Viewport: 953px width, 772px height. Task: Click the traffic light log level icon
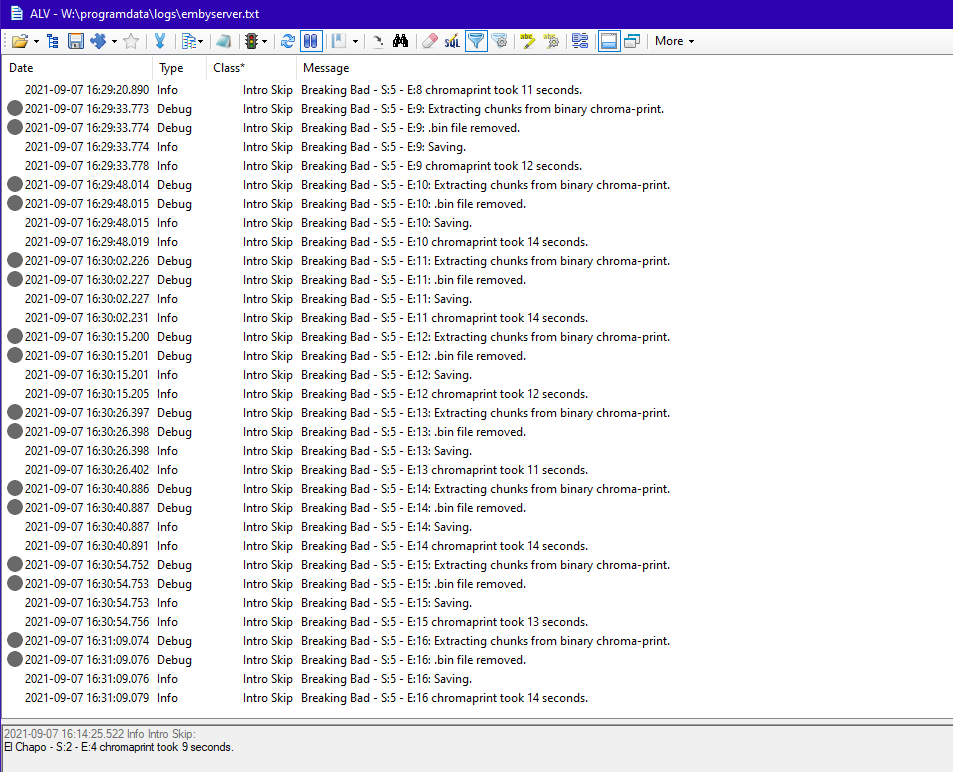click(x=251, y=41)
